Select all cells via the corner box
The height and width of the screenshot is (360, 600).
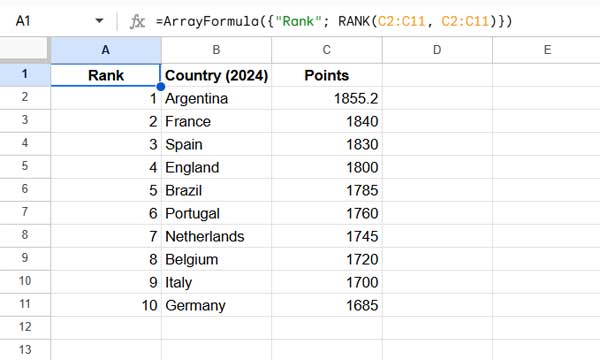[x=24, y=49]
